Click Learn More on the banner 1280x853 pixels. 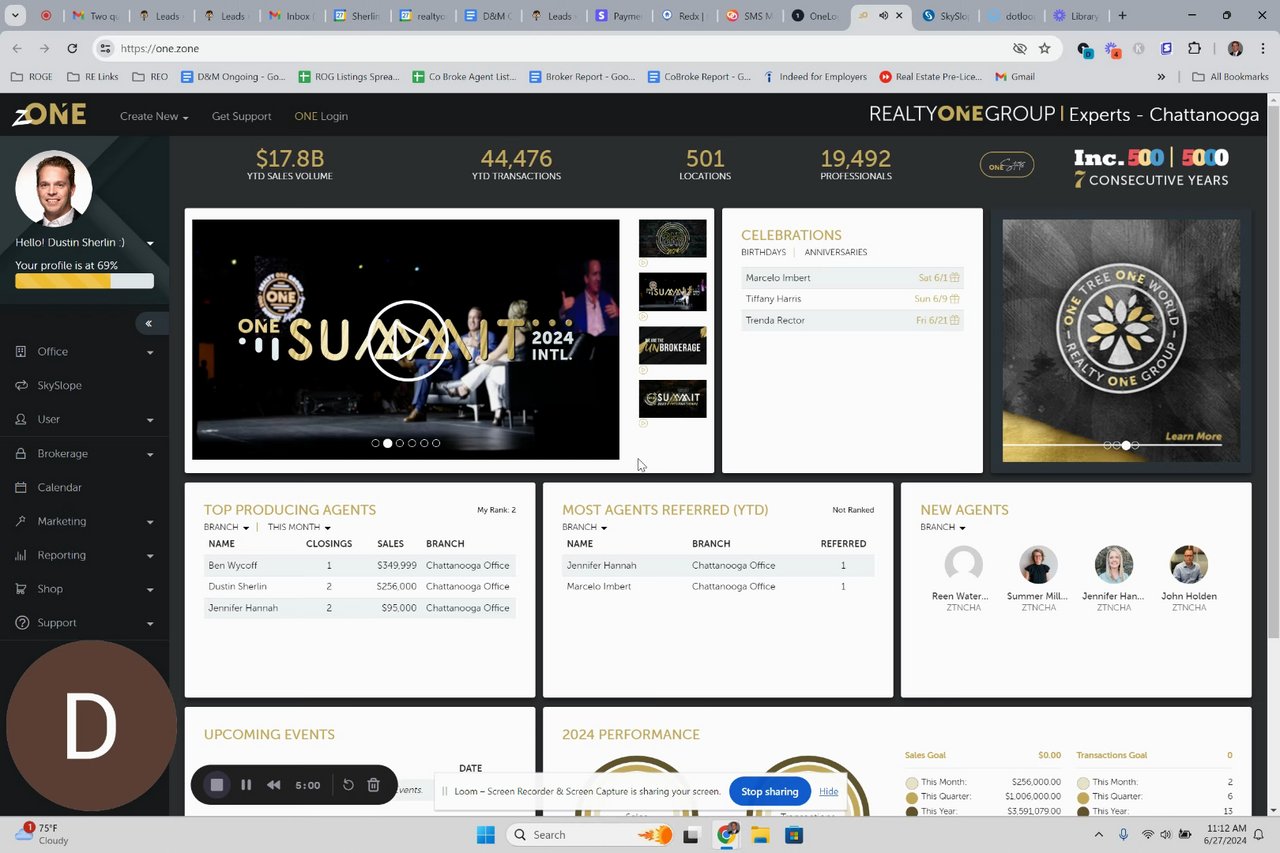(1193, 436)
